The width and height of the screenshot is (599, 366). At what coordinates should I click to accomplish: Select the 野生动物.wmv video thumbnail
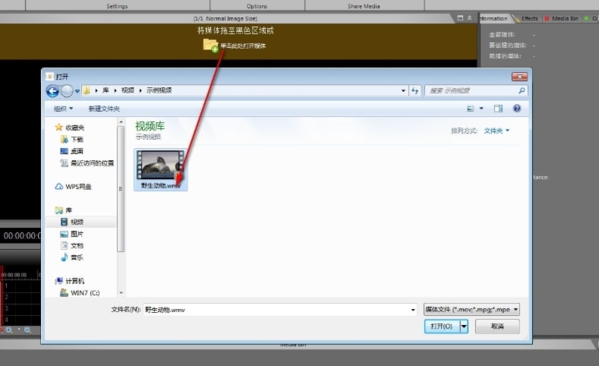(160, 169)
